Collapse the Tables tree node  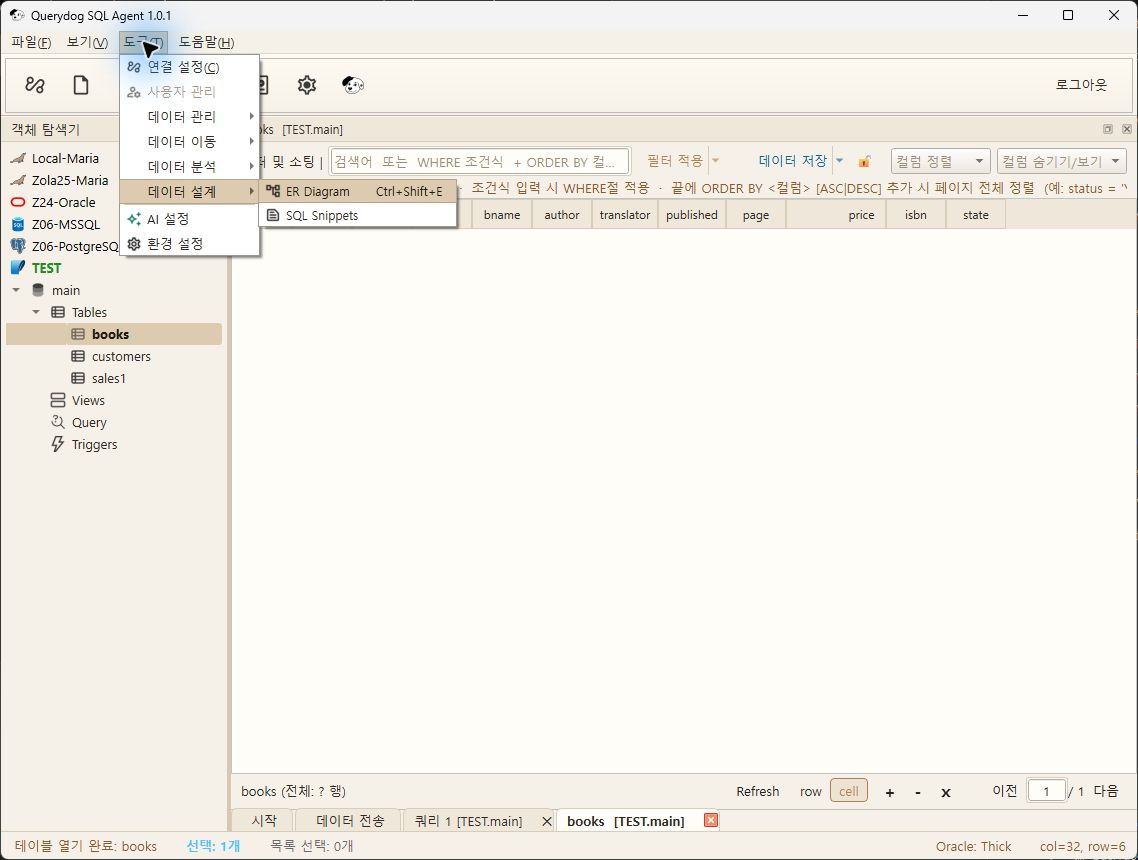click(x=36, y=312)
